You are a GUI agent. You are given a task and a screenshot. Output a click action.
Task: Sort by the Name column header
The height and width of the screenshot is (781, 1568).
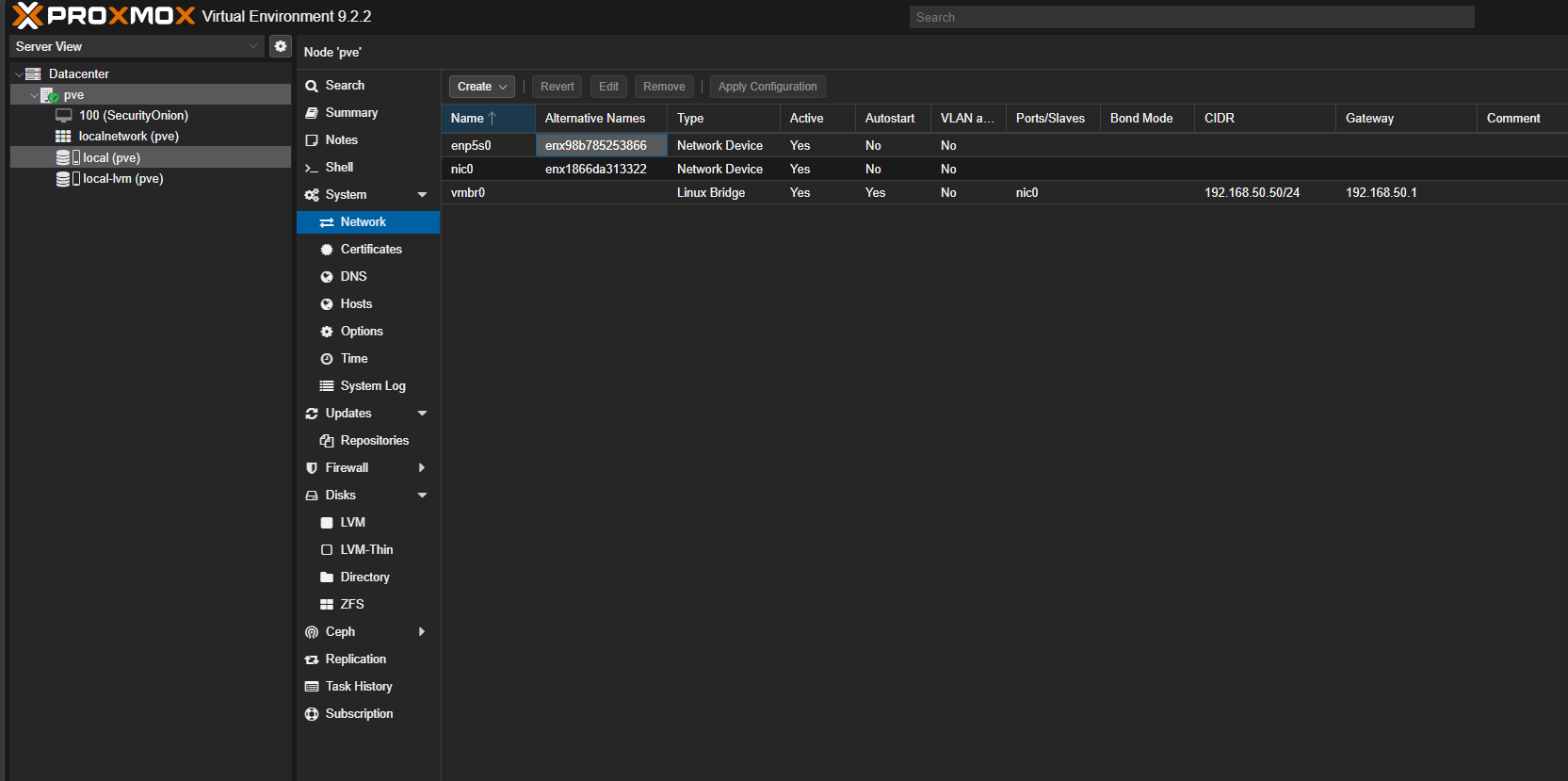click(x=488, y=119)
